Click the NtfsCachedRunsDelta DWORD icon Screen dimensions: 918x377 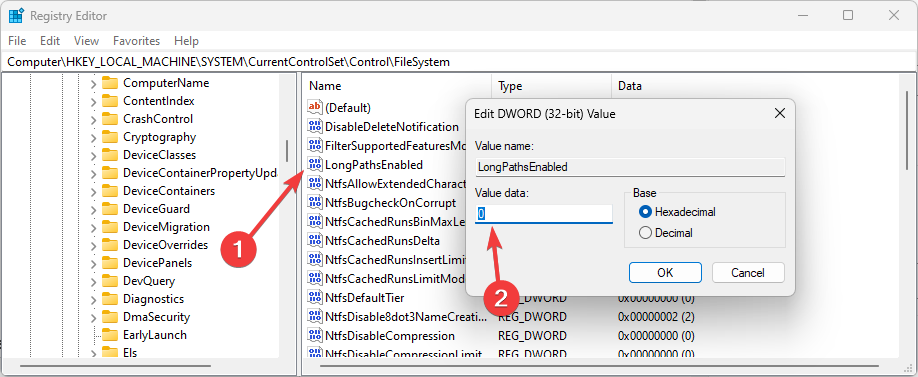315,241
